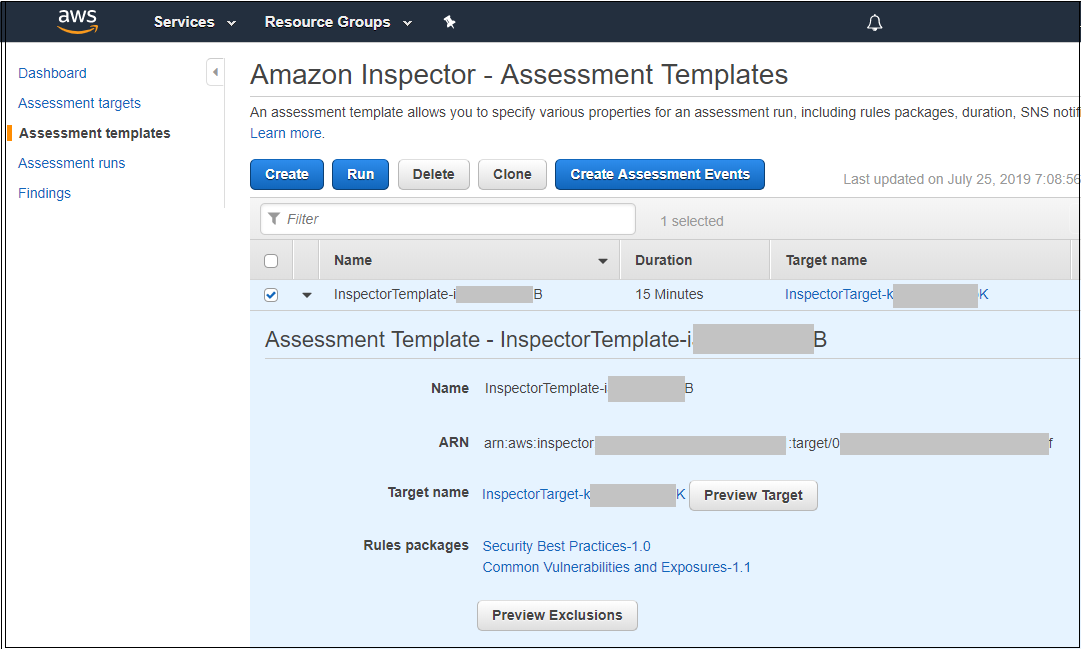
Task: Toggle the select-all header checkbox
Action: [271, 261]
